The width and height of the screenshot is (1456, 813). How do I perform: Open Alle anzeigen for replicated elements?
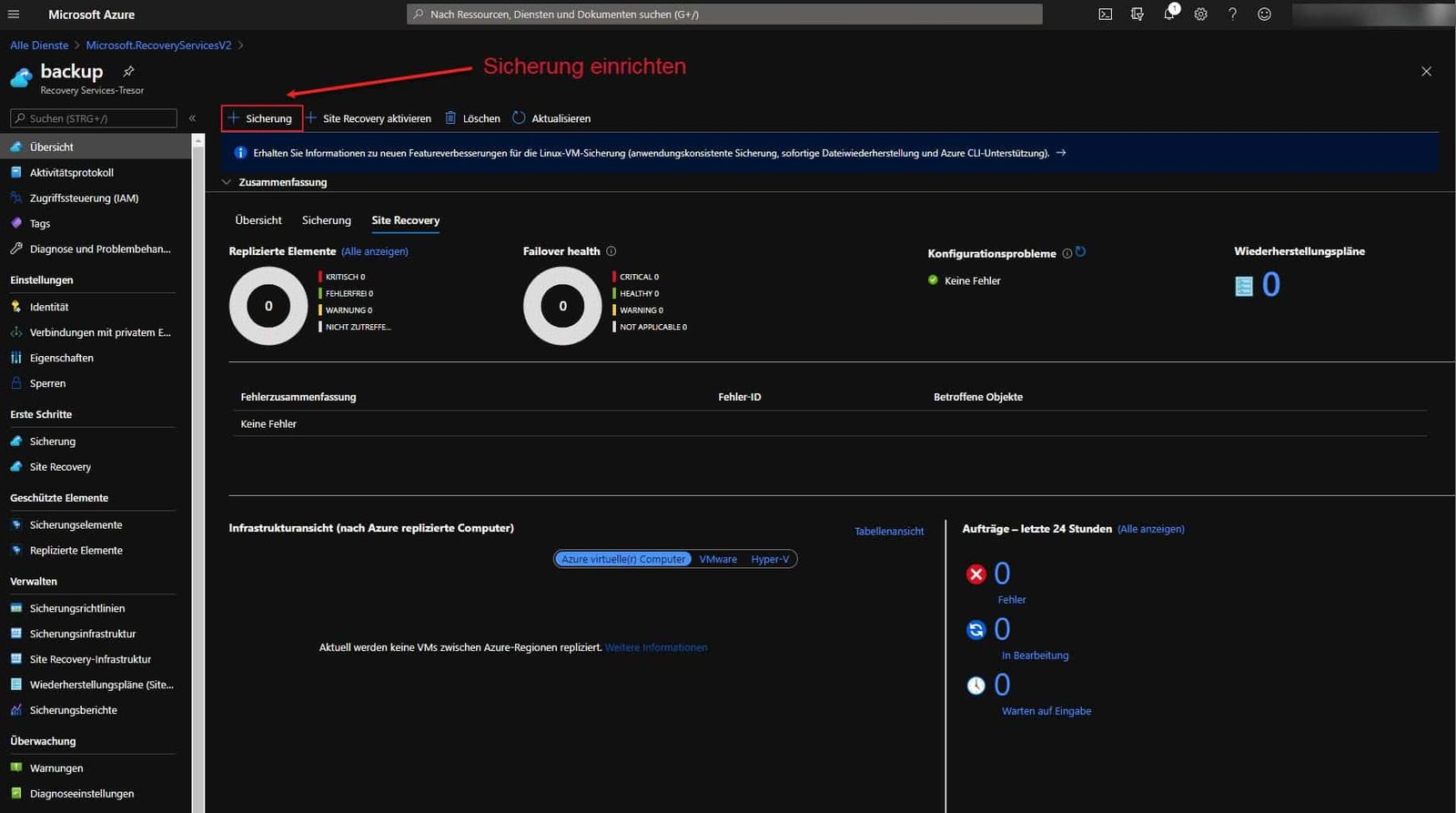[x=375, y=251]
